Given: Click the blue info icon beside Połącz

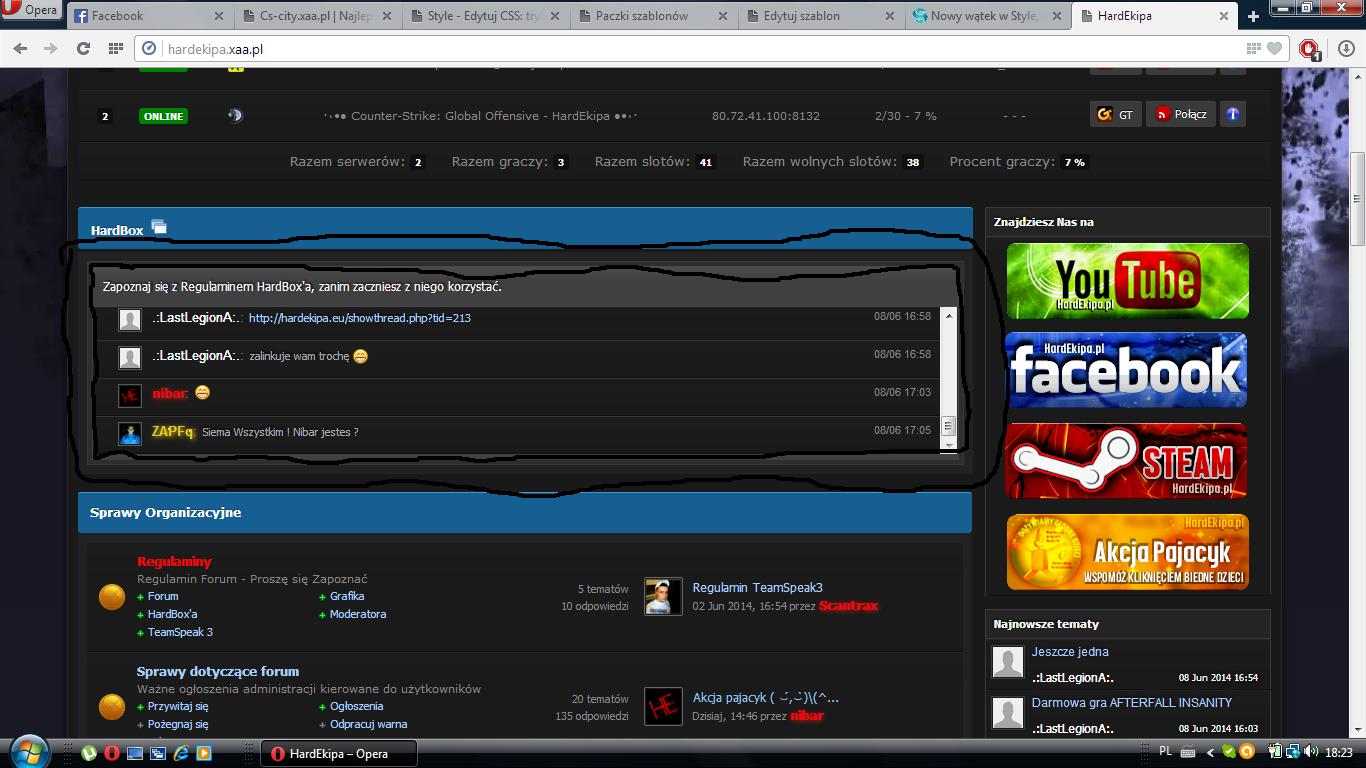Looking at the screenshot, I should point(1233,114).
